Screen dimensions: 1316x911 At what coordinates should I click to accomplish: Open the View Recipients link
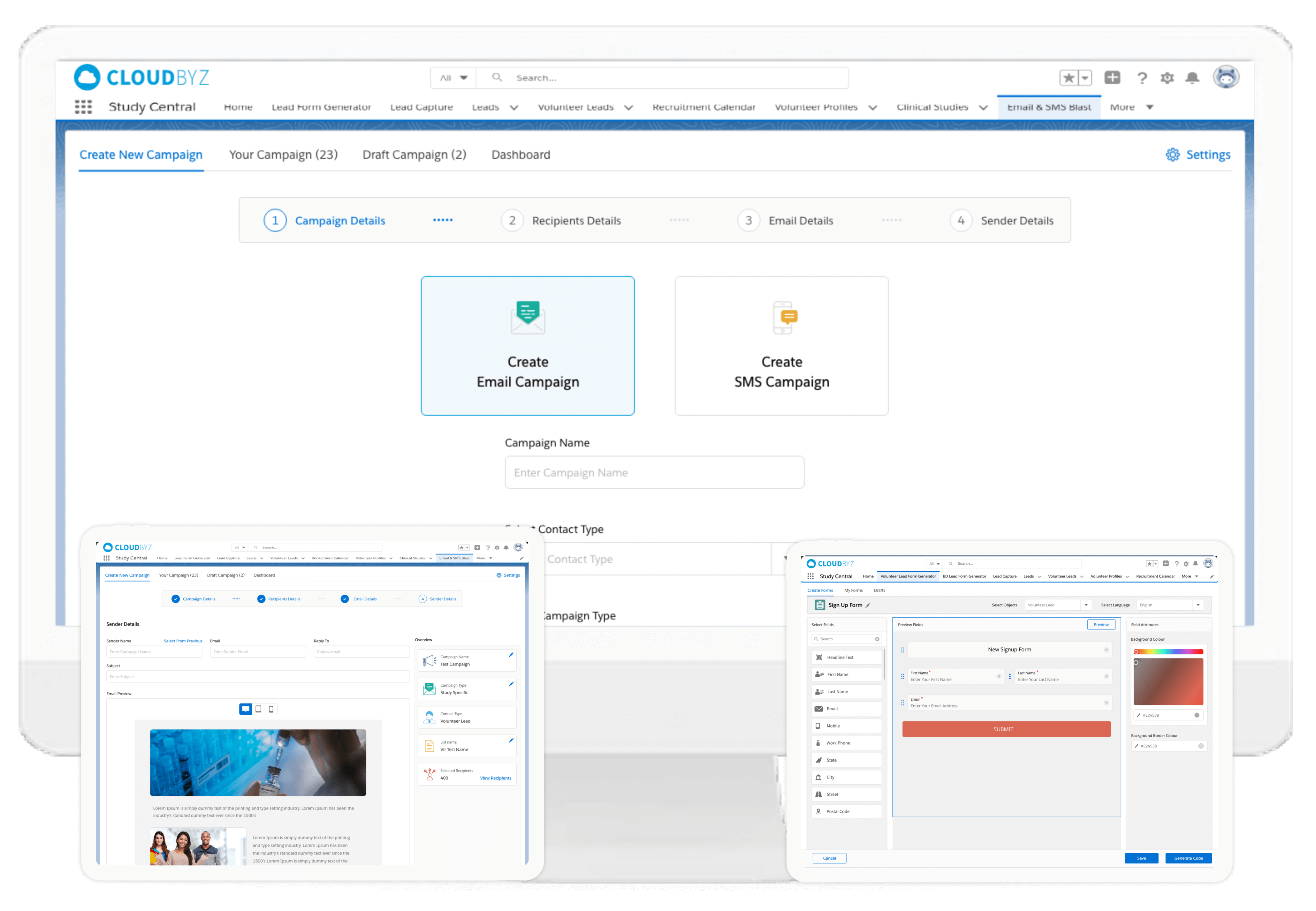[x=495, y=778]
